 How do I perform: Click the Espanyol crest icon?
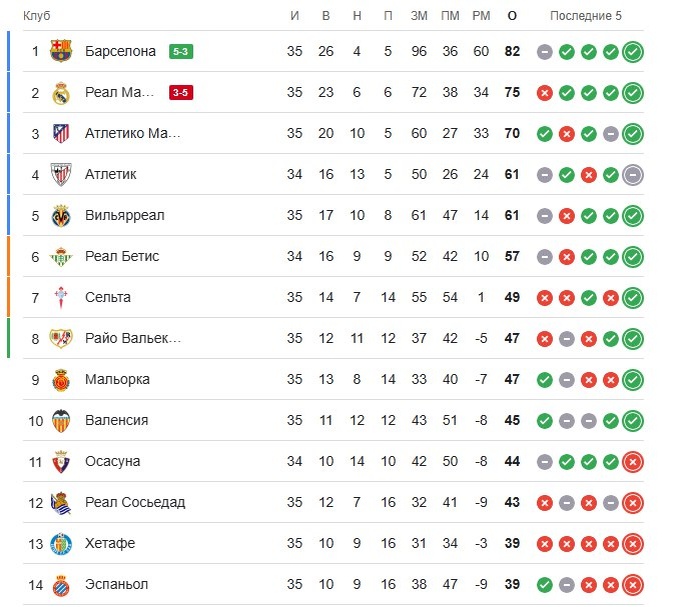[61, 584]
